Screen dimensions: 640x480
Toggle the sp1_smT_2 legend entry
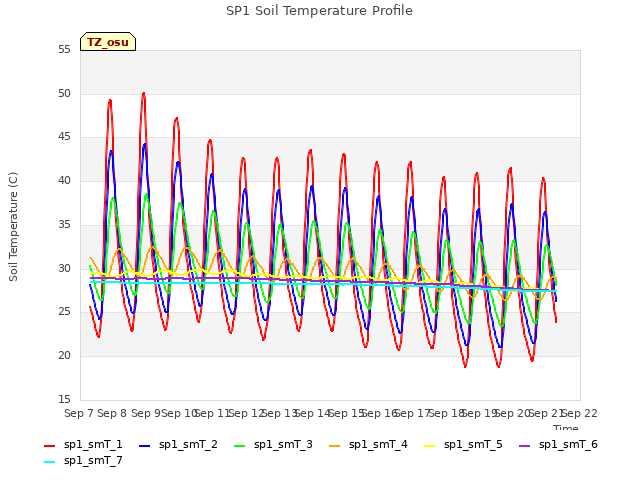click(x=178, y=444)
